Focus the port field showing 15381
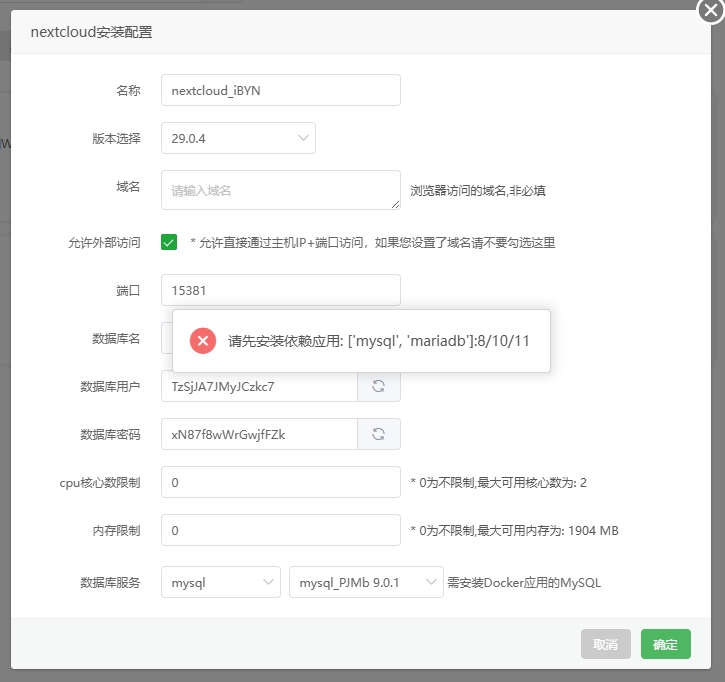Screen dimensions: 725x682 [x=281, y=290]
